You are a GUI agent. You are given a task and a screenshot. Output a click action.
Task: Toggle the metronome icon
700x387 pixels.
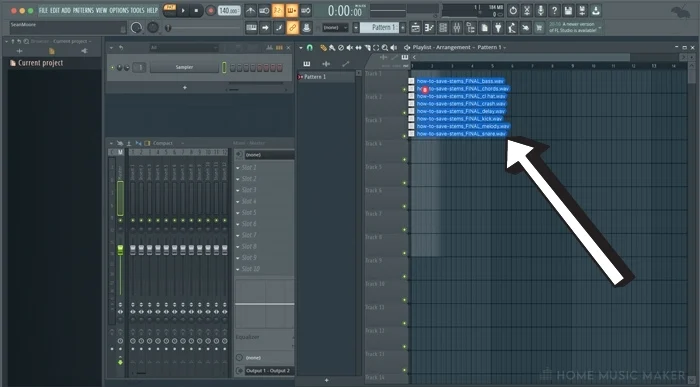251,10
